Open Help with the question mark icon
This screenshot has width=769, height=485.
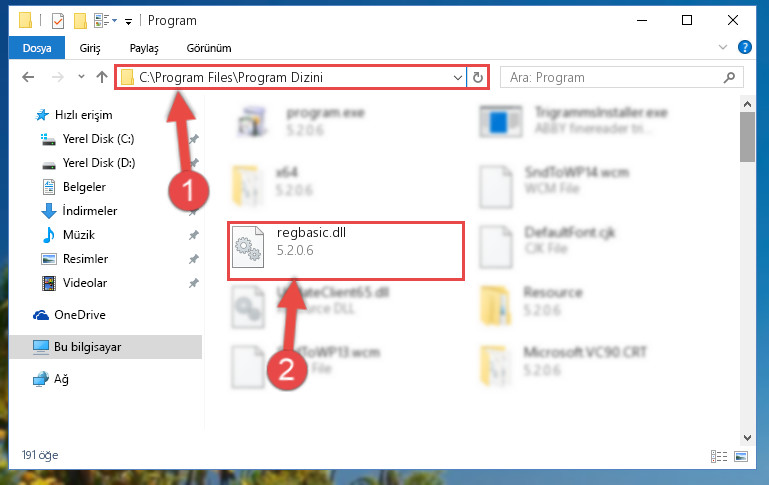[x=744, y=47]
